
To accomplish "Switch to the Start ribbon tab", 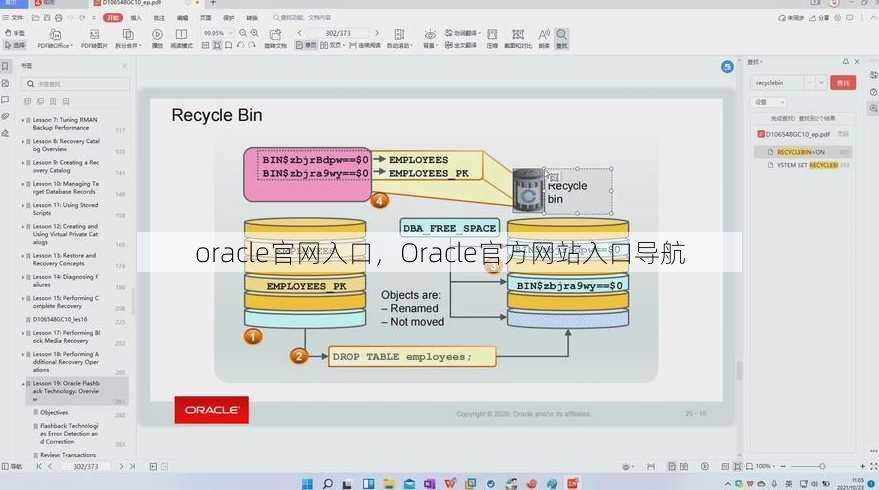I will pyautogui.click(x=113, y=18).
